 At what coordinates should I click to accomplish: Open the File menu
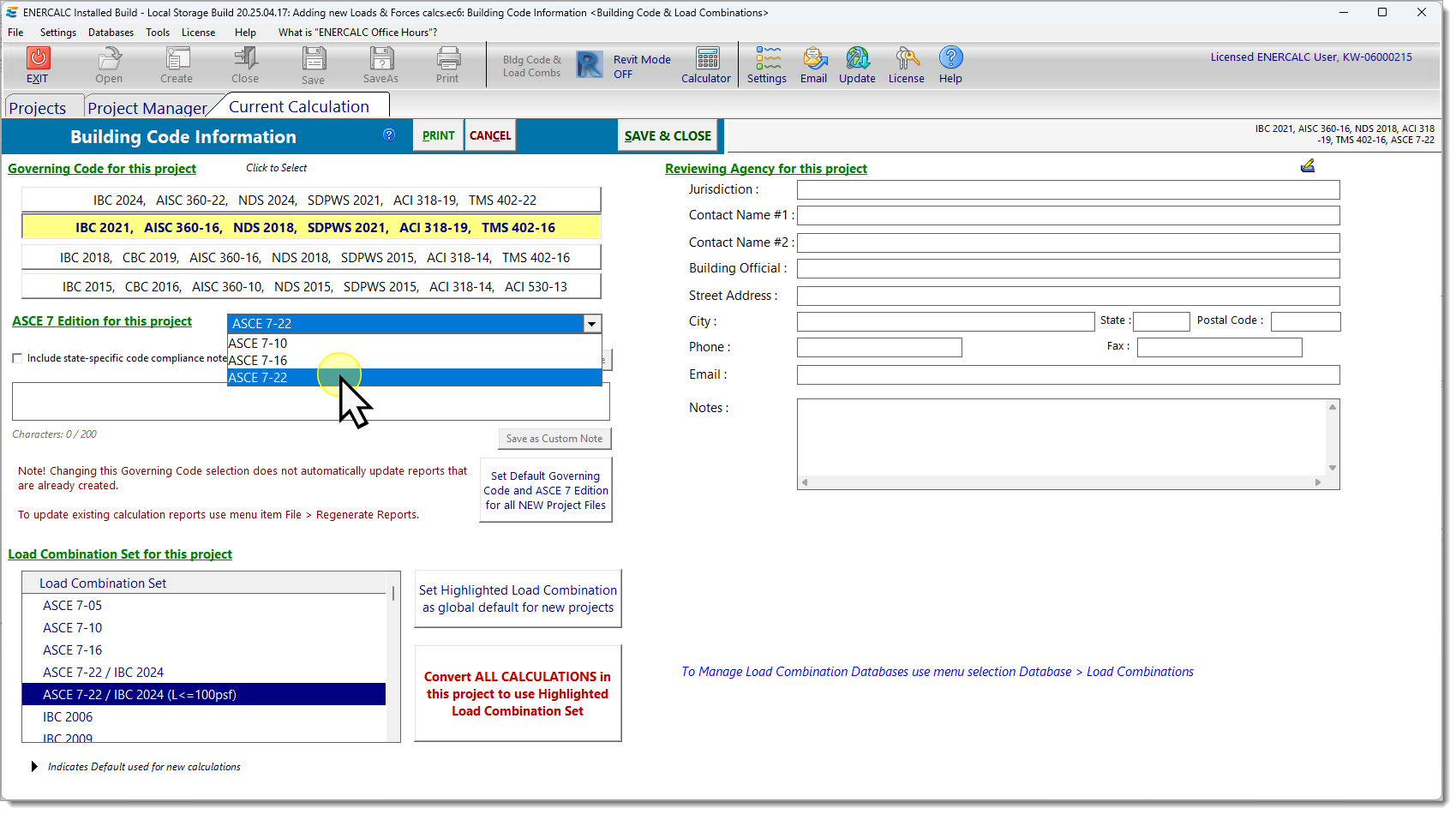[15, 33]
